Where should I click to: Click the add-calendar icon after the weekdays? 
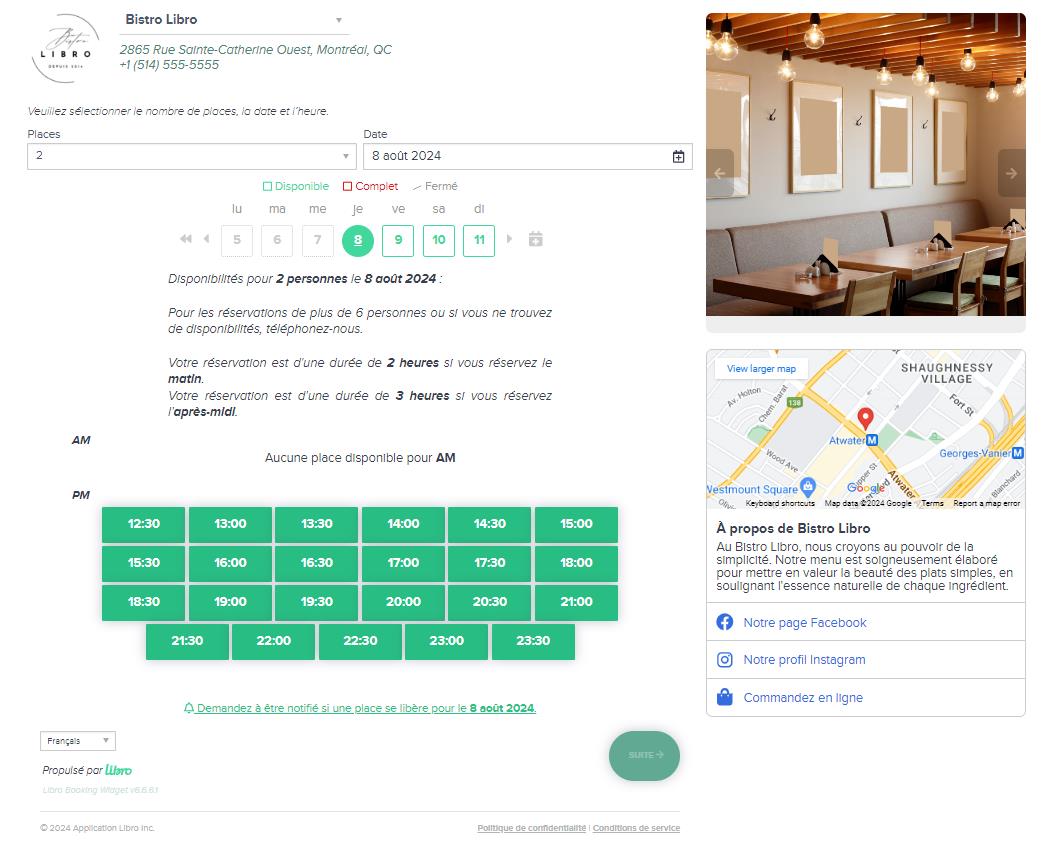[x=535, y=240]
